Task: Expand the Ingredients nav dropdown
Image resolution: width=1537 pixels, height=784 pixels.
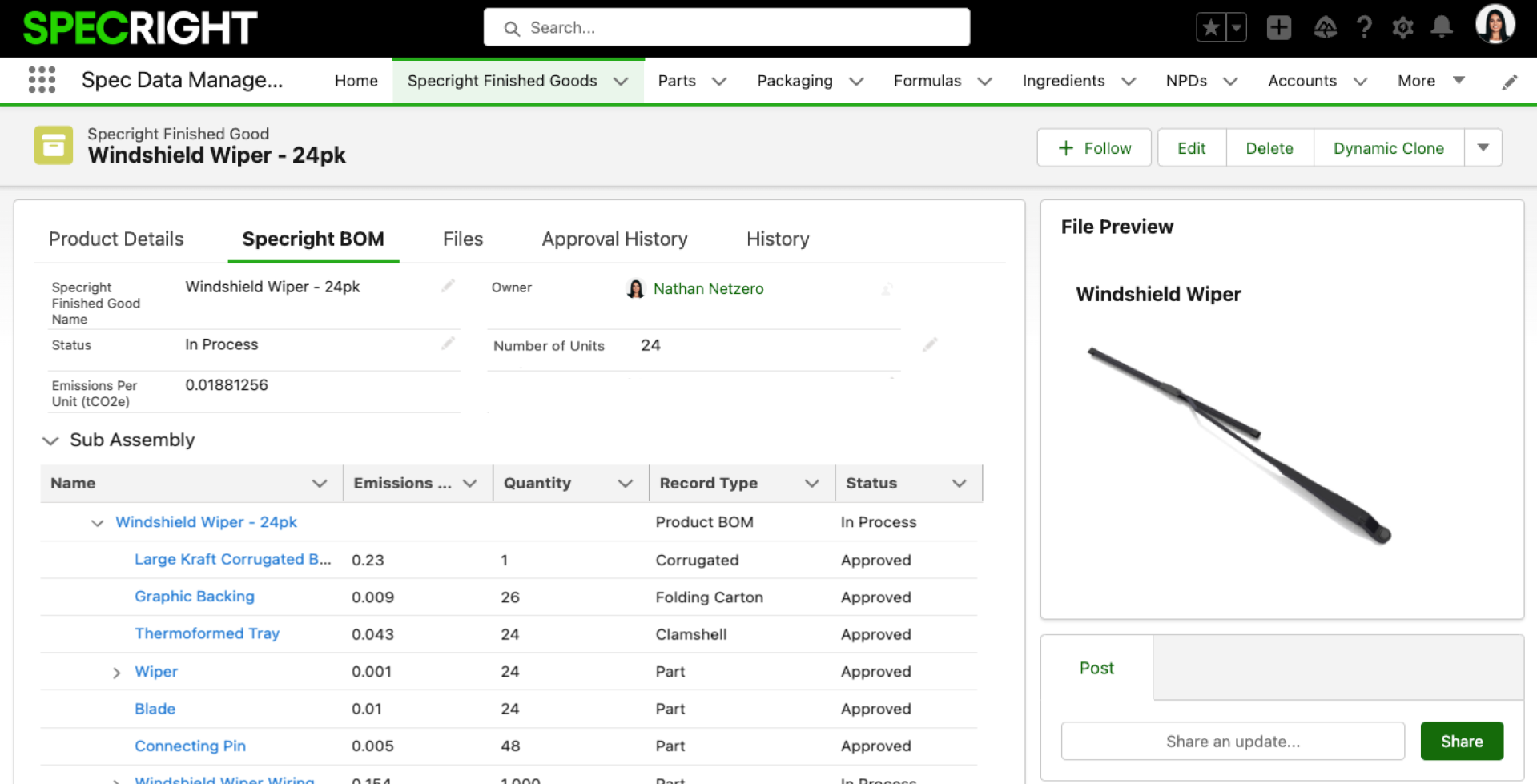Action: 1129,82
